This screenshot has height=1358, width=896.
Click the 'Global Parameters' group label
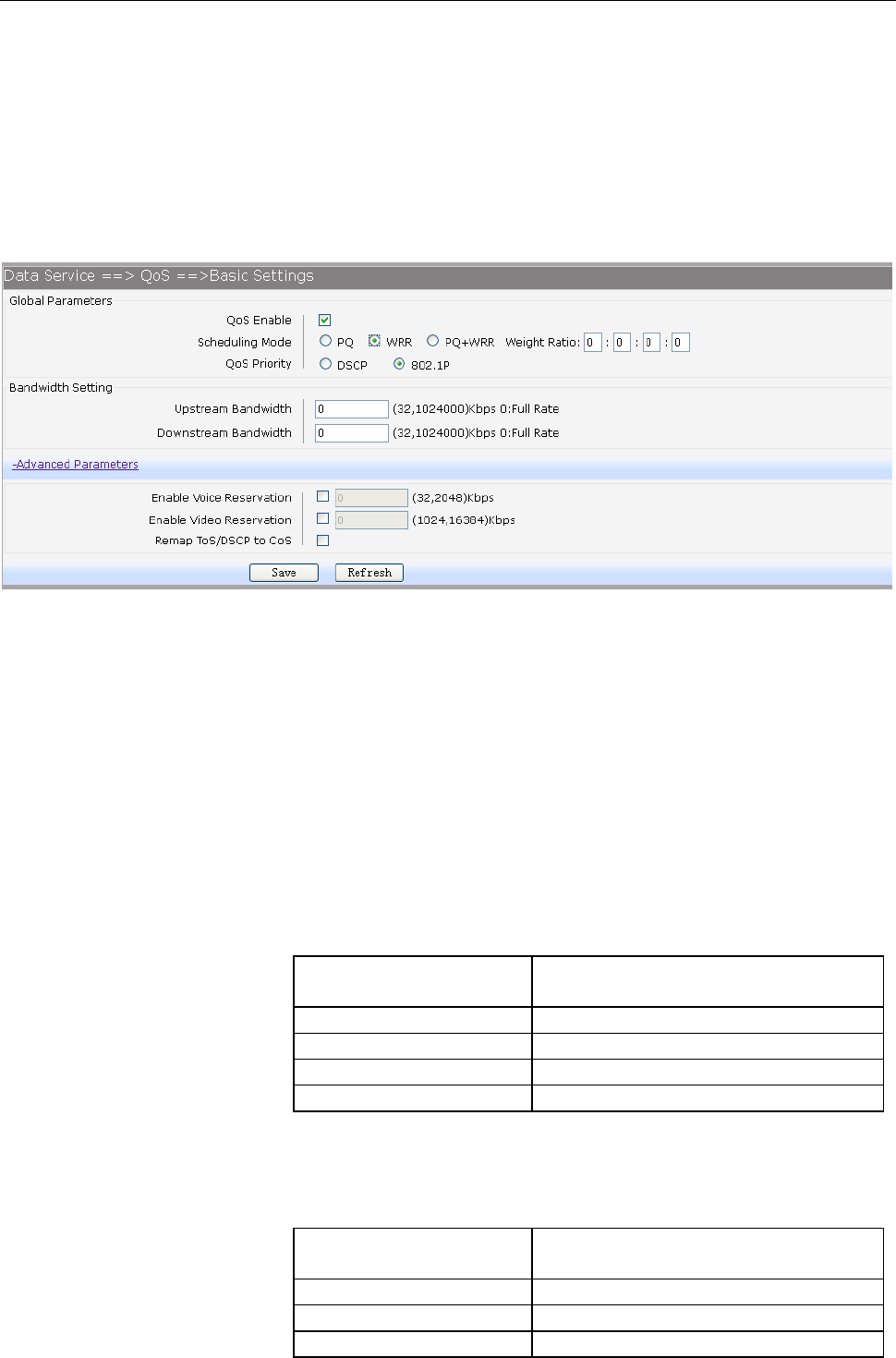(x=61, y=301)
